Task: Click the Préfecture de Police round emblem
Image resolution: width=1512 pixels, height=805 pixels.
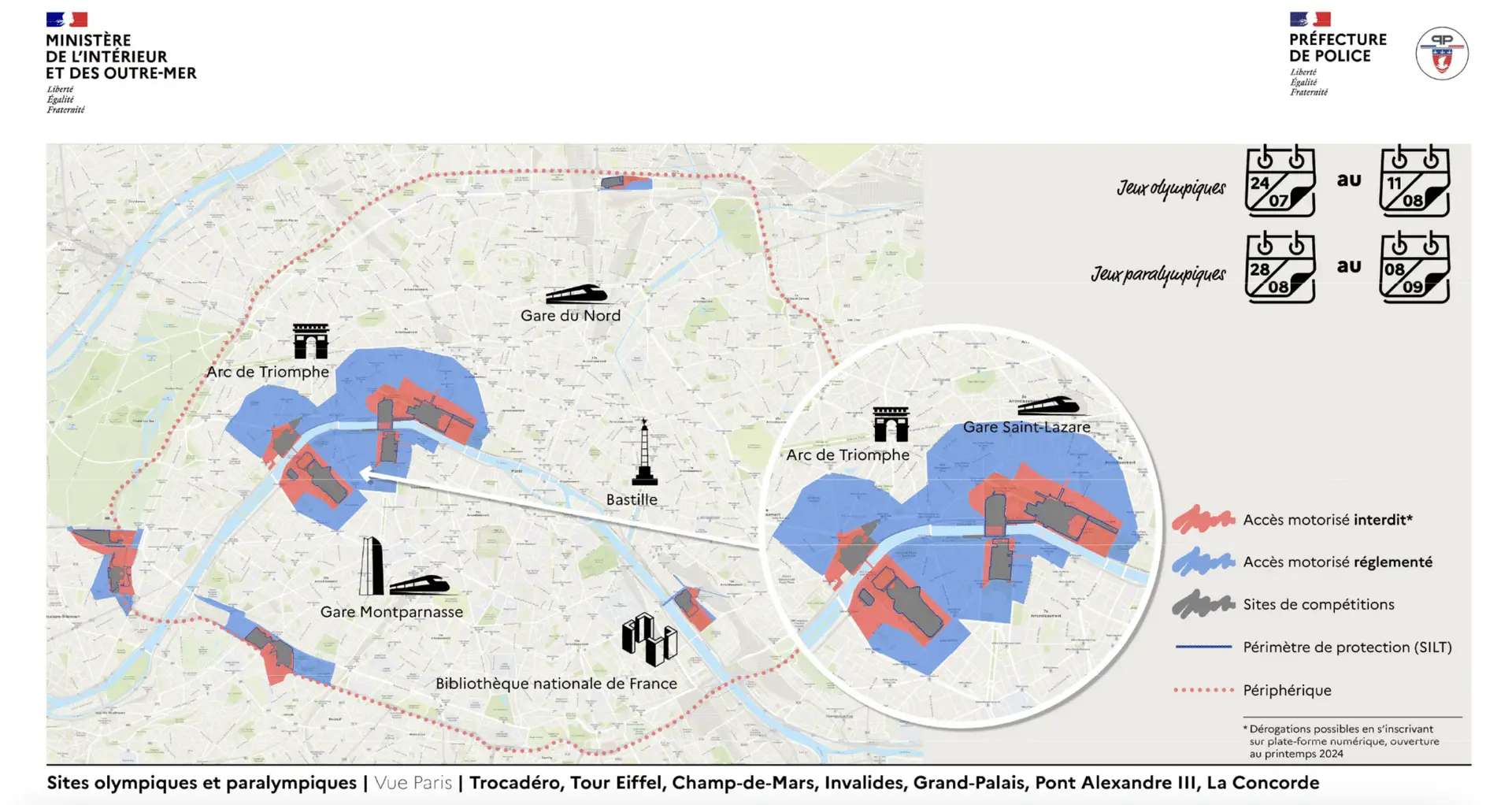Action: [1442, 54]
